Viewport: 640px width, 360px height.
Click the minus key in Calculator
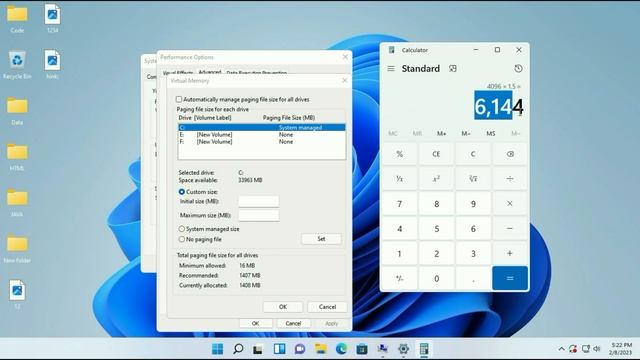pos(510,229)
